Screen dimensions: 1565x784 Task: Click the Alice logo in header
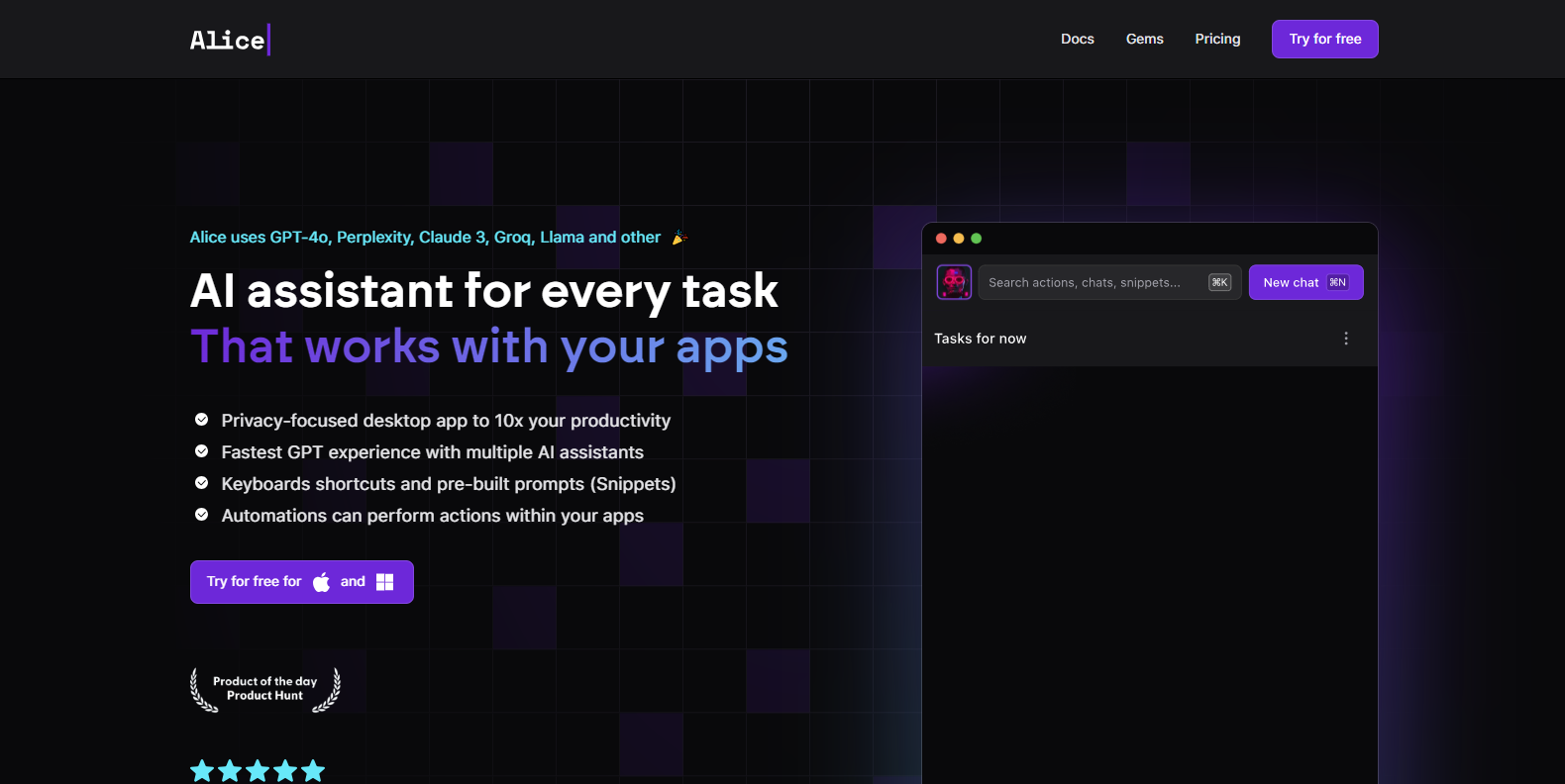[230, 40]
